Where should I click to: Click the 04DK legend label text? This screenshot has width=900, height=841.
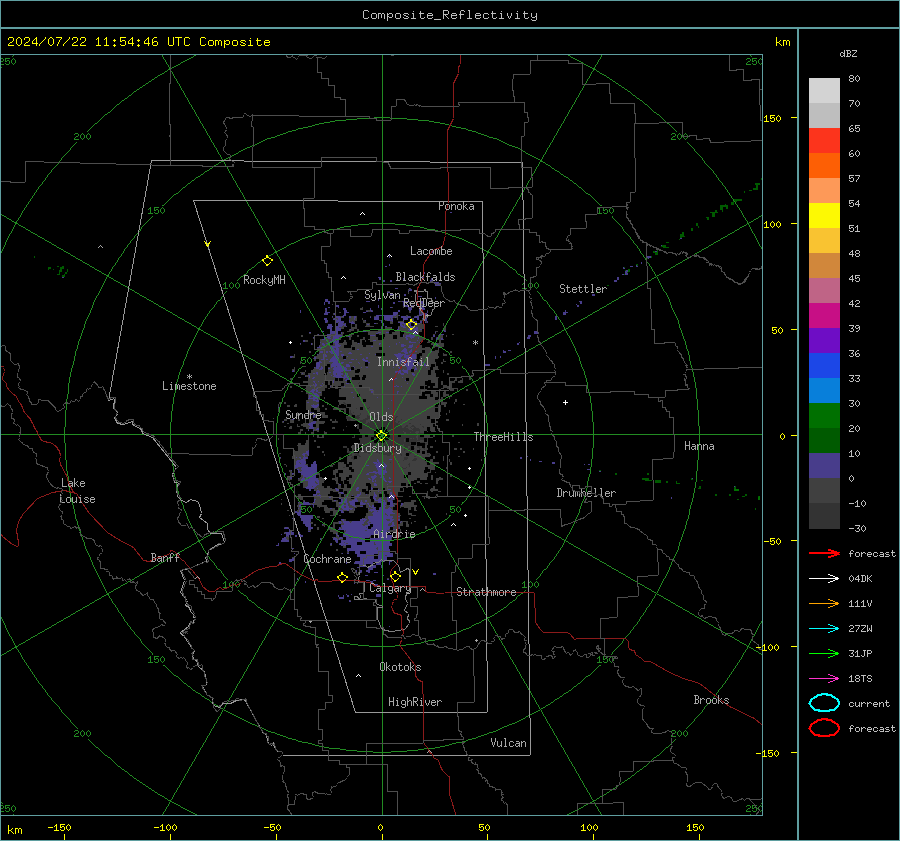pyautogui.click(x=860, y=579)
